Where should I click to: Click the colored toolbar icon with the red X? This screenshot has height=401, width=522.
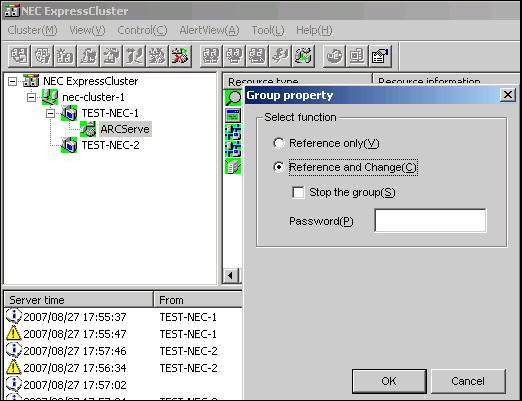point(180,56)
